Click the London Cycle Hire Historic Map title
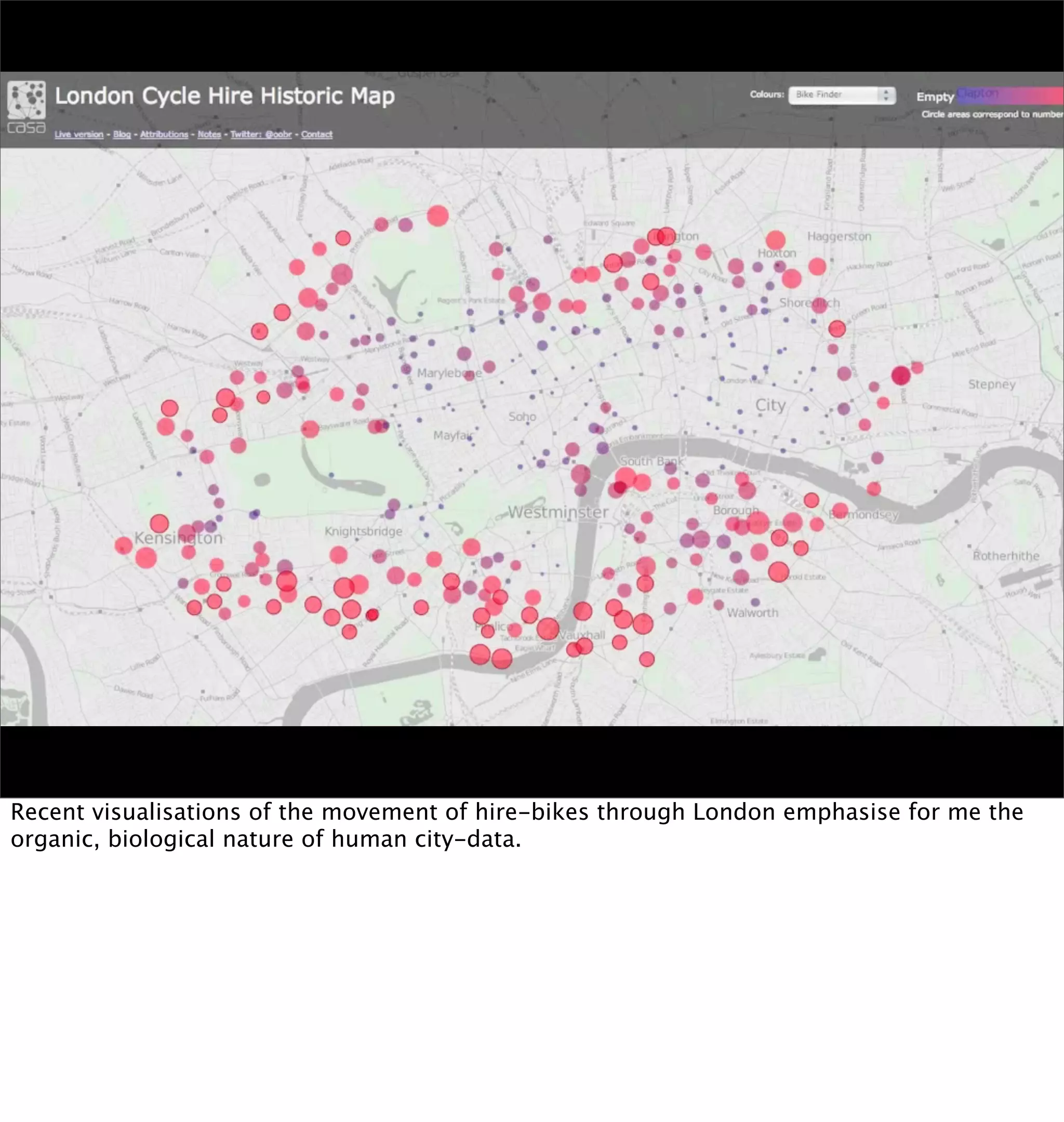Viewport: 1064px width, 1122px height. click(x=224, y=96)
